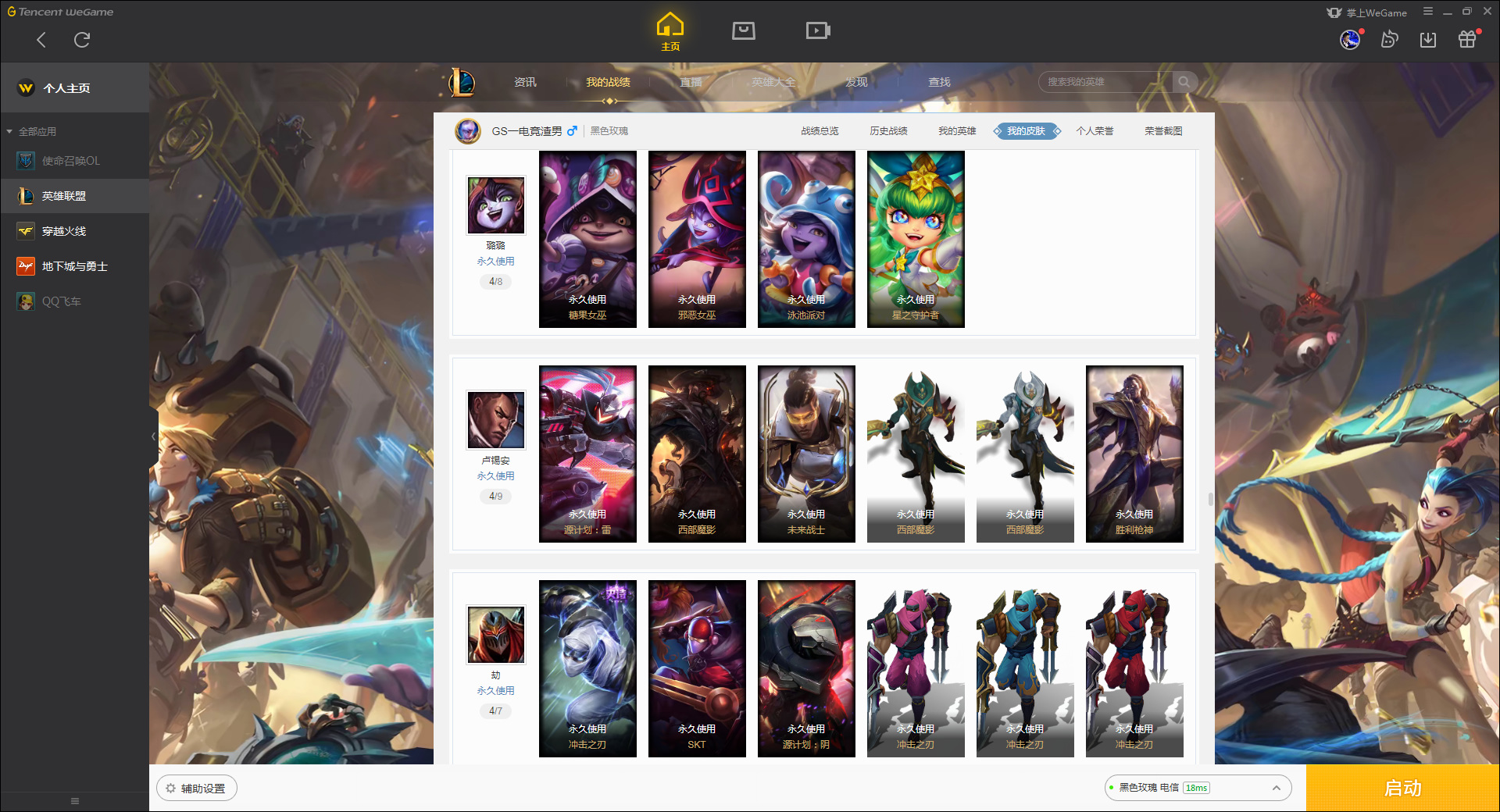The width and height of the screenshot is (1500, 812).
Task: Switch to the 英雄大全 nav tab
Action: 773,82
